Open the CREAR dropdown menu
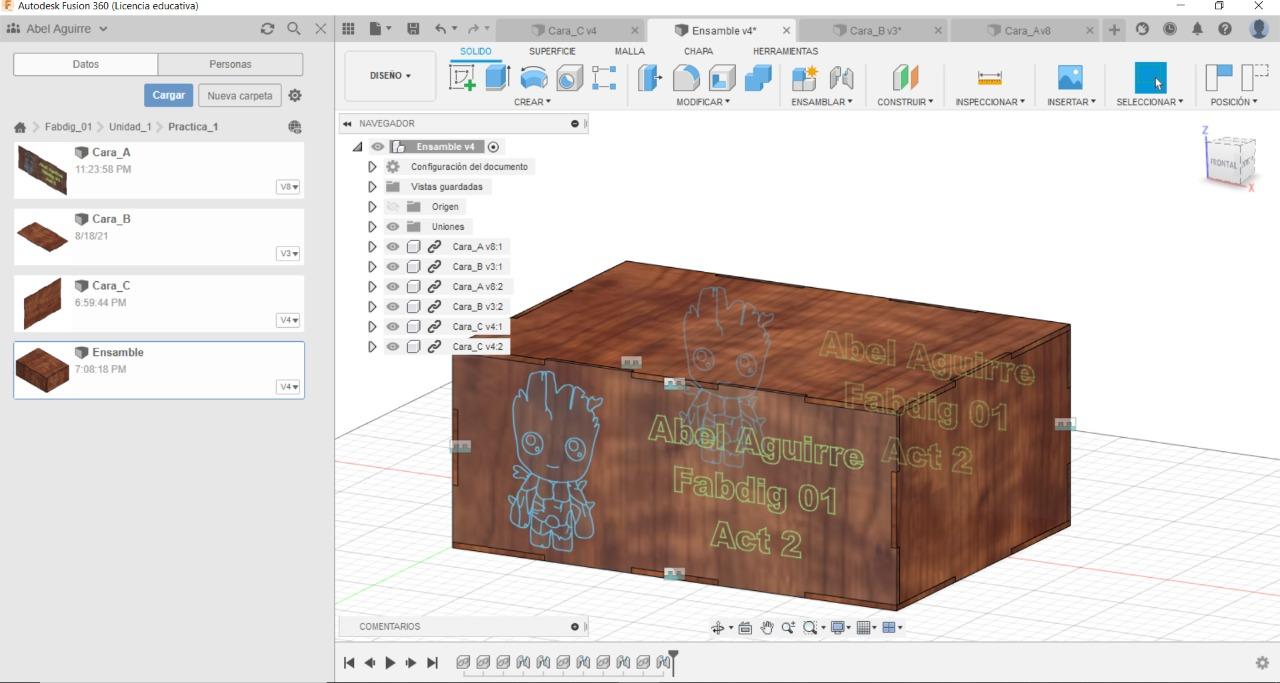This screenshot has width=1280, height=683. pyautogui.click(x=532, y=102)
